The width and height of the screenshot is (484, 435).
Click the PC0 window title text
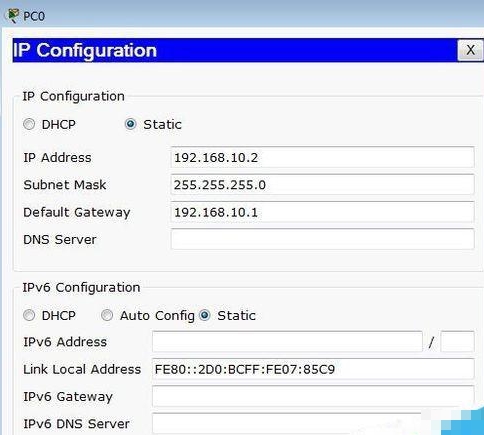coord(34,16)
